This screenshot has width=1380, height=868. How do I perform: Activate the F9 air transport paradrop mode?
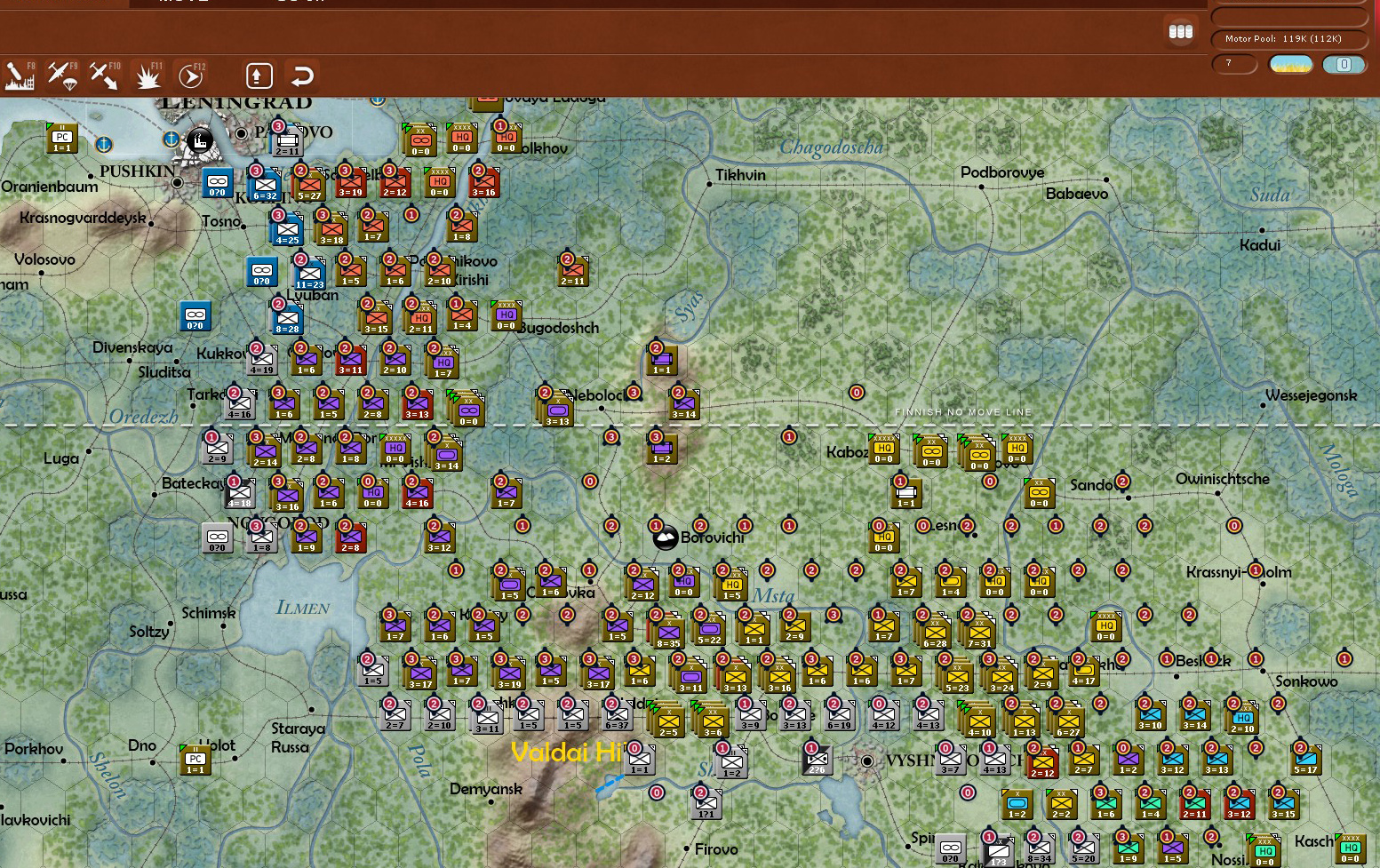[62, 76]
